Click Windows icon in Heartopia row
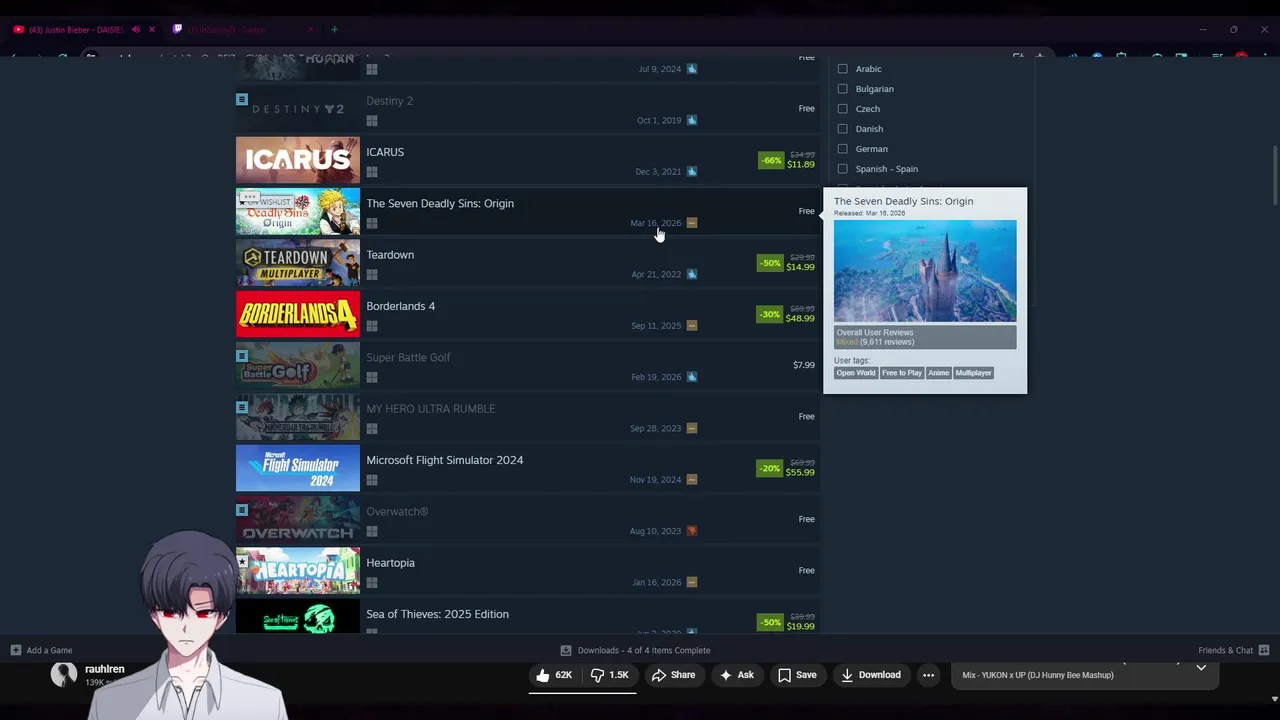The height and width of the screenshot is (720, 1280). pos(372,583)
